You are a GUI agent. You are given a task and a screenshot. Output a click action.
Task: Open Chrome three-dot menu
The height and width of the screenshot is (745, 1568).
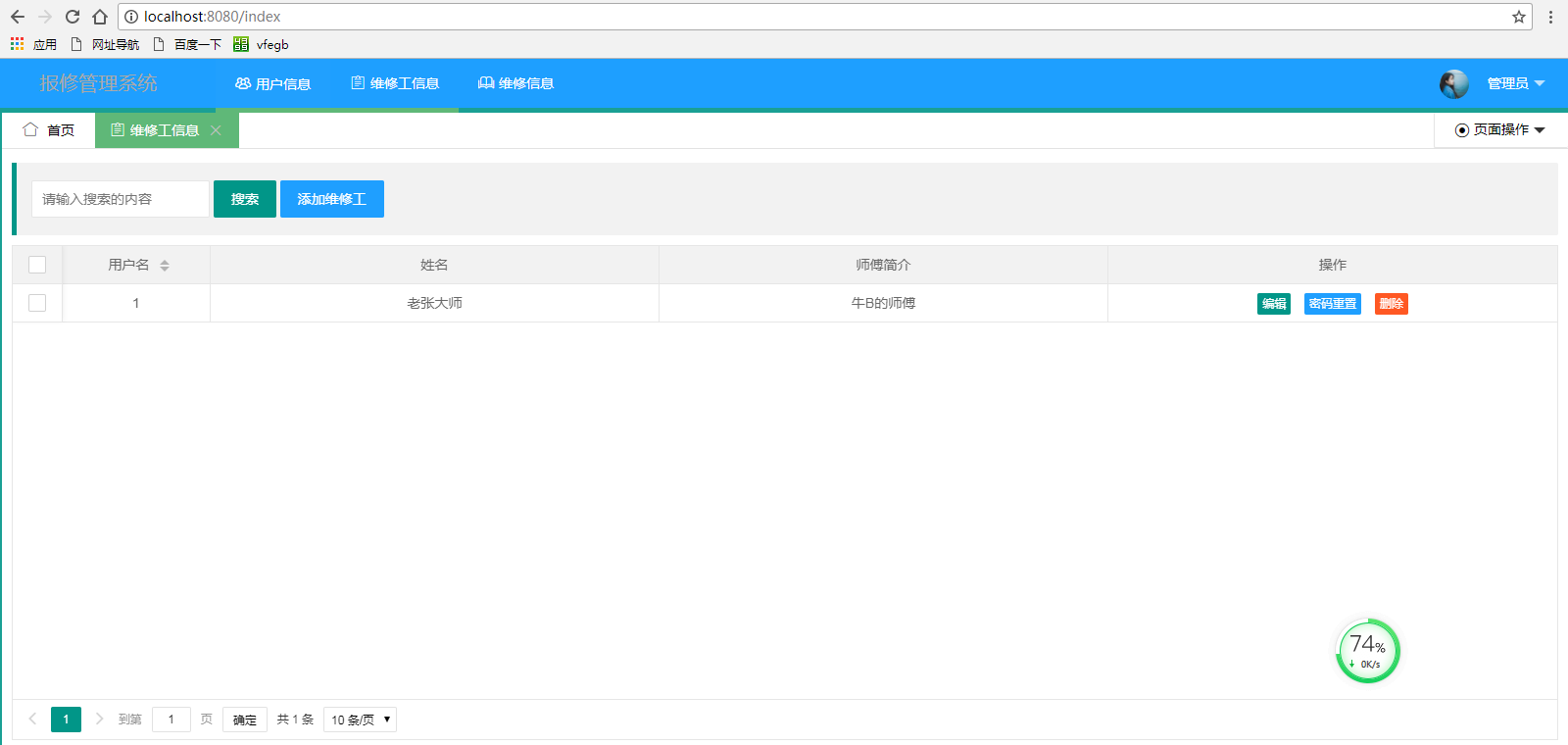click(x=1550, y=17)
